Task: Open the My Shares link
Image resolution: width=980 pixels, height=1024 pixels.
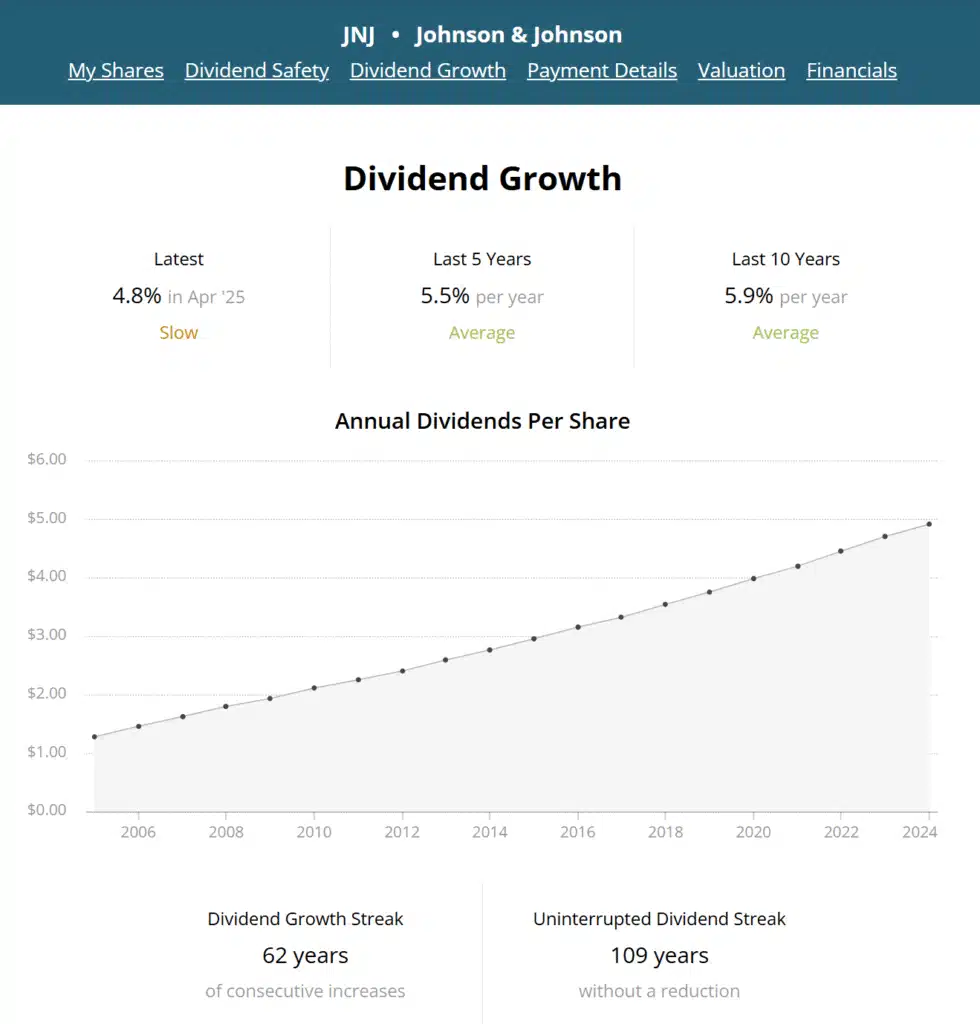Action: tap(116, 71)
